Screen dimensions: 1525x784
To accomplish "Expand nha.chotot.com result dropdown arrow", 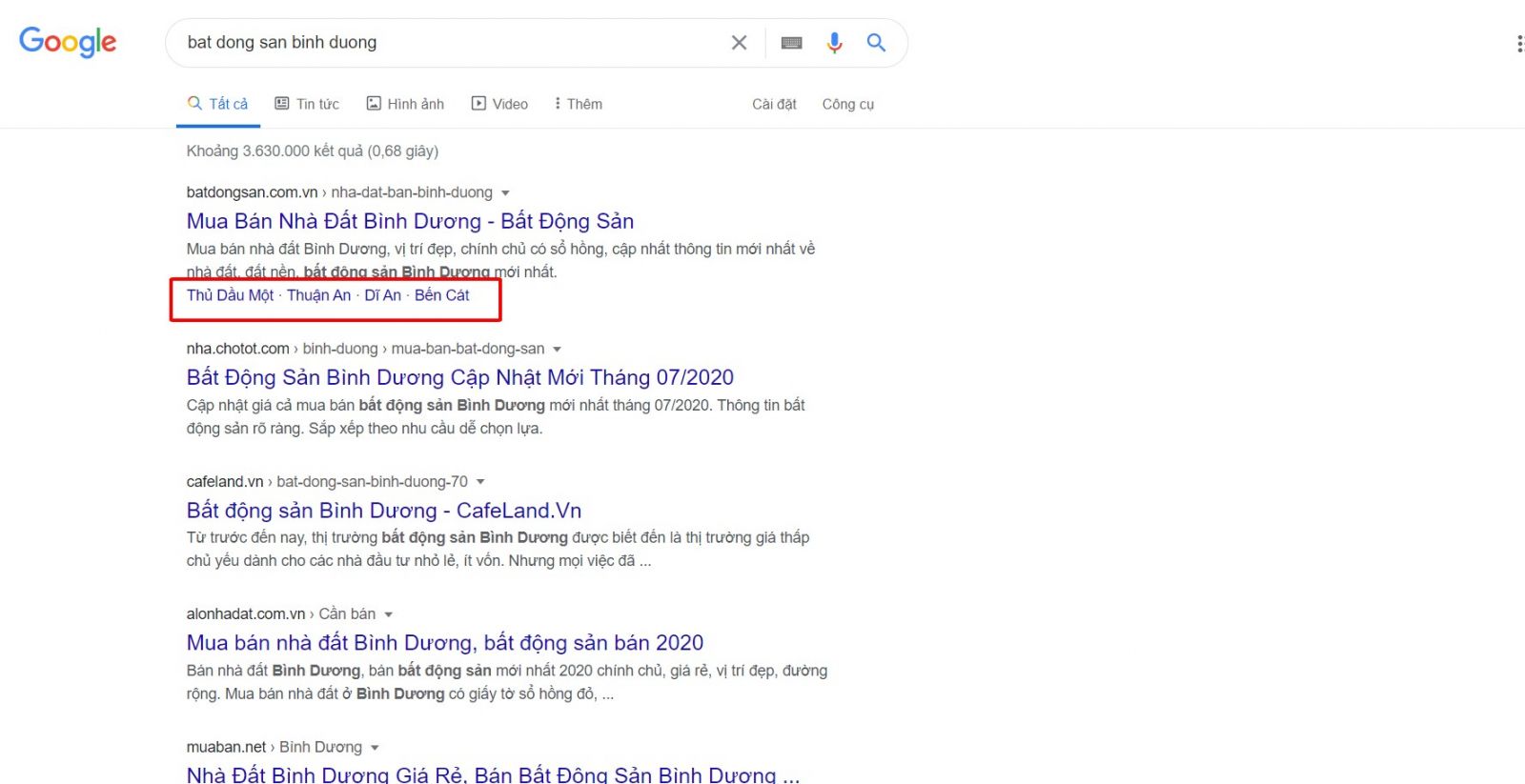I will point(557,350).
